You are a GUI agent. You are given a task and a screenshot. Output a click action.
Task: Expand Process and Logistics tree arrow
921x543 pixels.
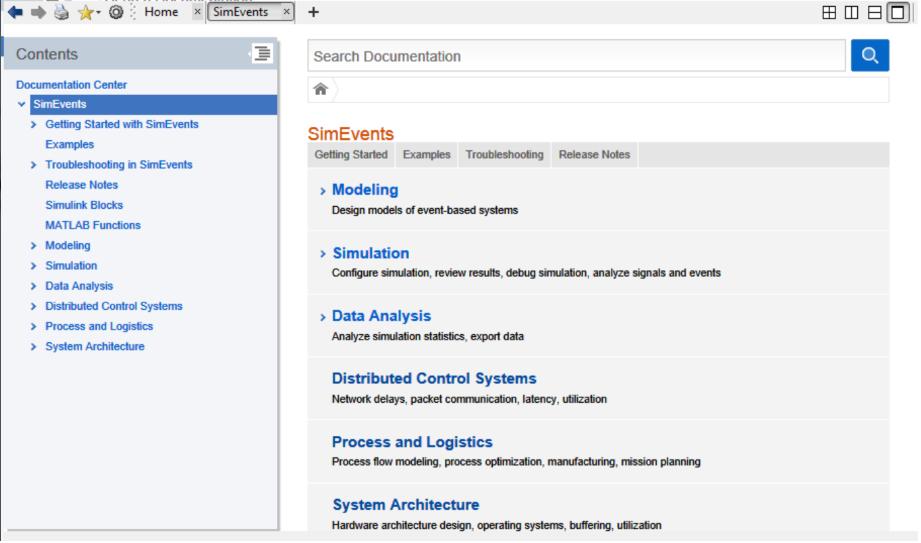tap(33, 327)
